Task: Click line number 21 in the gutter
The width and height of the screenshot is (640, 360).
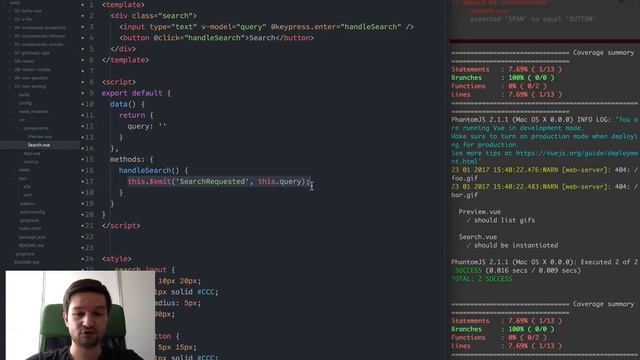Action: pos(89,226)
